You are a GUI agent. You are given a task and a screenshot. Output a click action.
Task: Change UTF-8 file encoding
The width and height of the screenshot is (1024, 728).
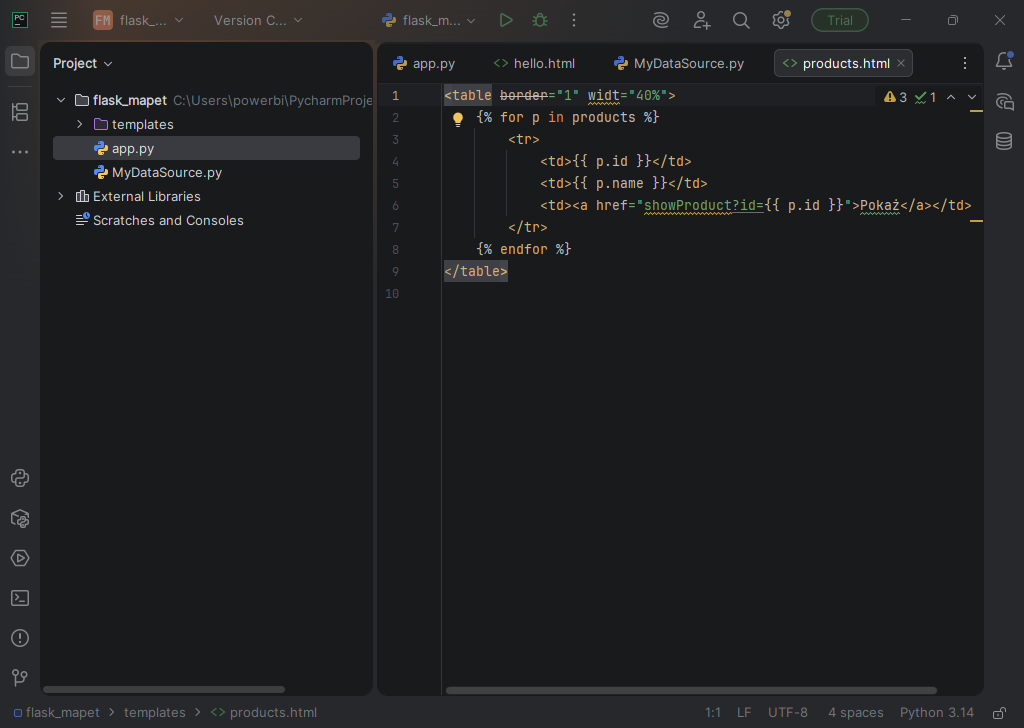(788, 712)
